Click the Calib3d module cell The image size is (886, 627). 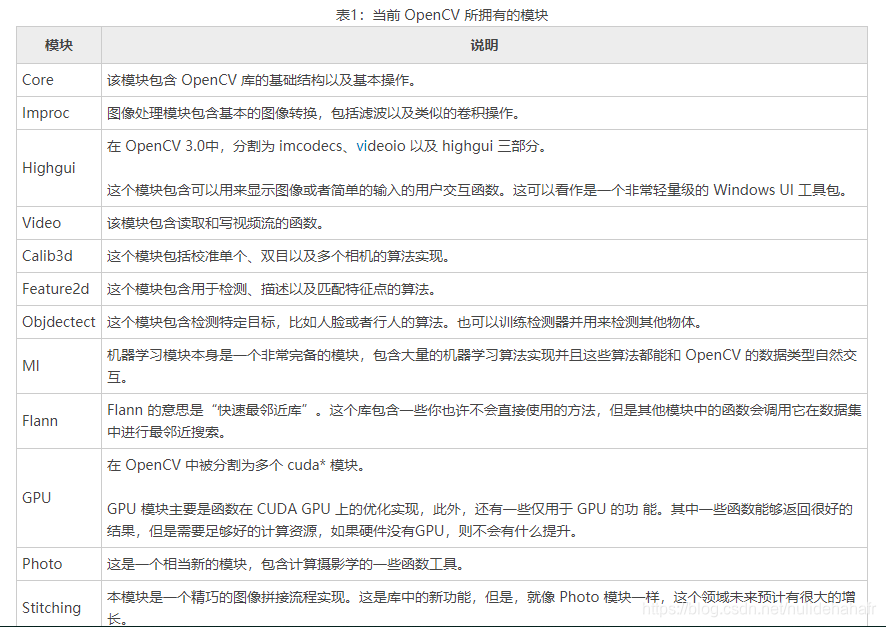[x=59, y=256]
